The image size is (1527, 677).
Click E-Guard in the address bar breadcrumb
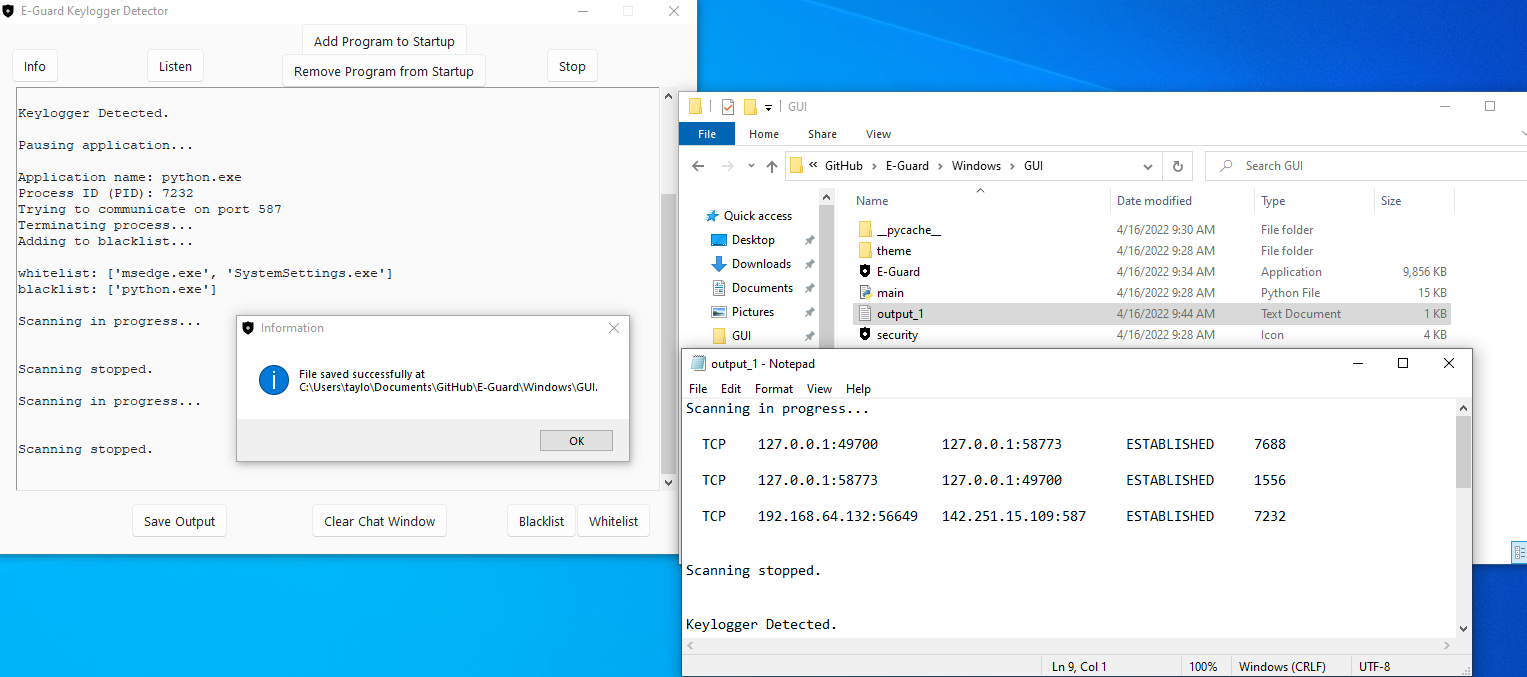click(907, 166)
